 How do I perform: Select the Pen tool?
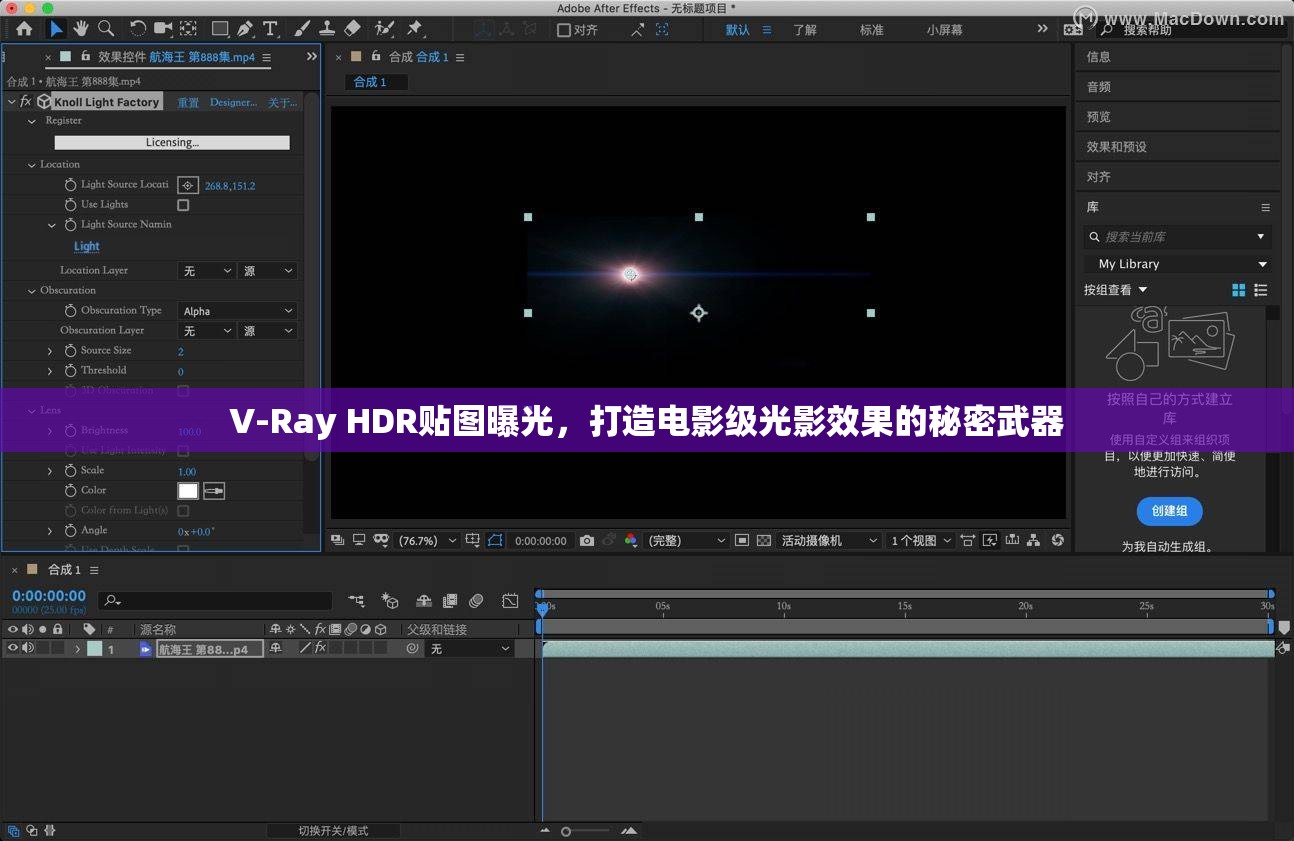click(245, 29)
